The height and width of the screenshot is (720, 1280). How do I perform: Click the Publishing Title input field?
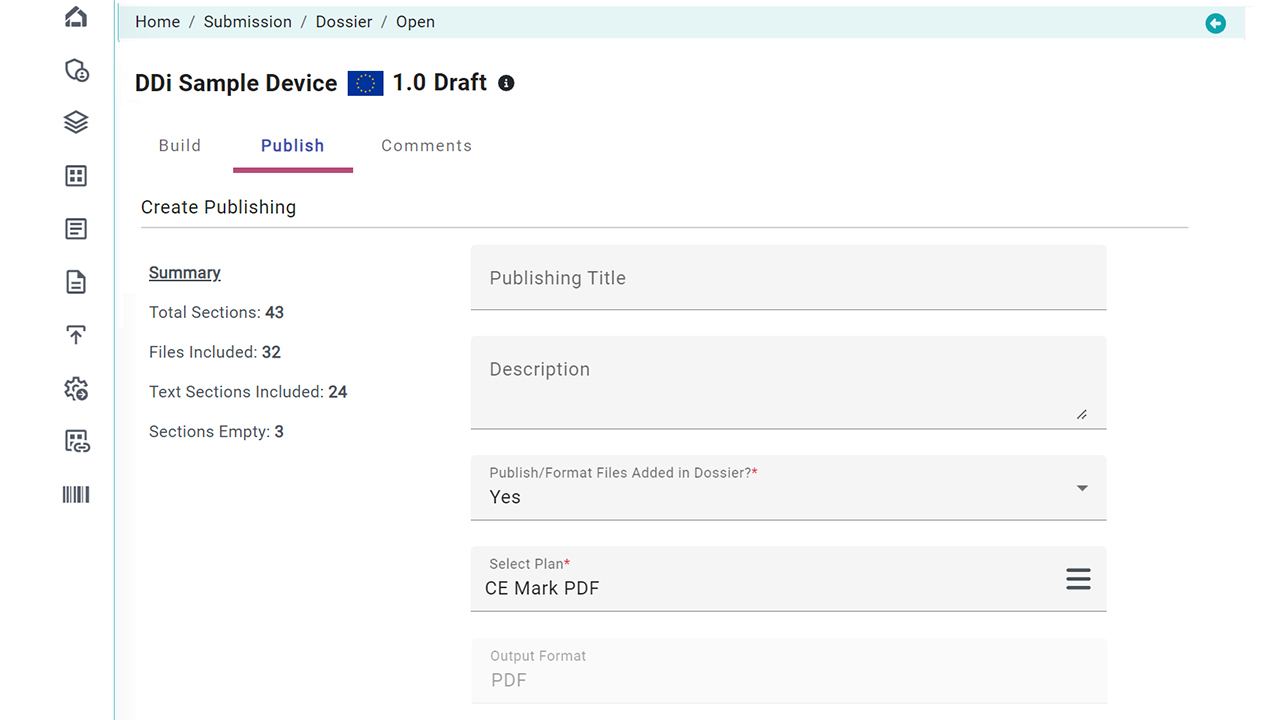coord(788,278)
